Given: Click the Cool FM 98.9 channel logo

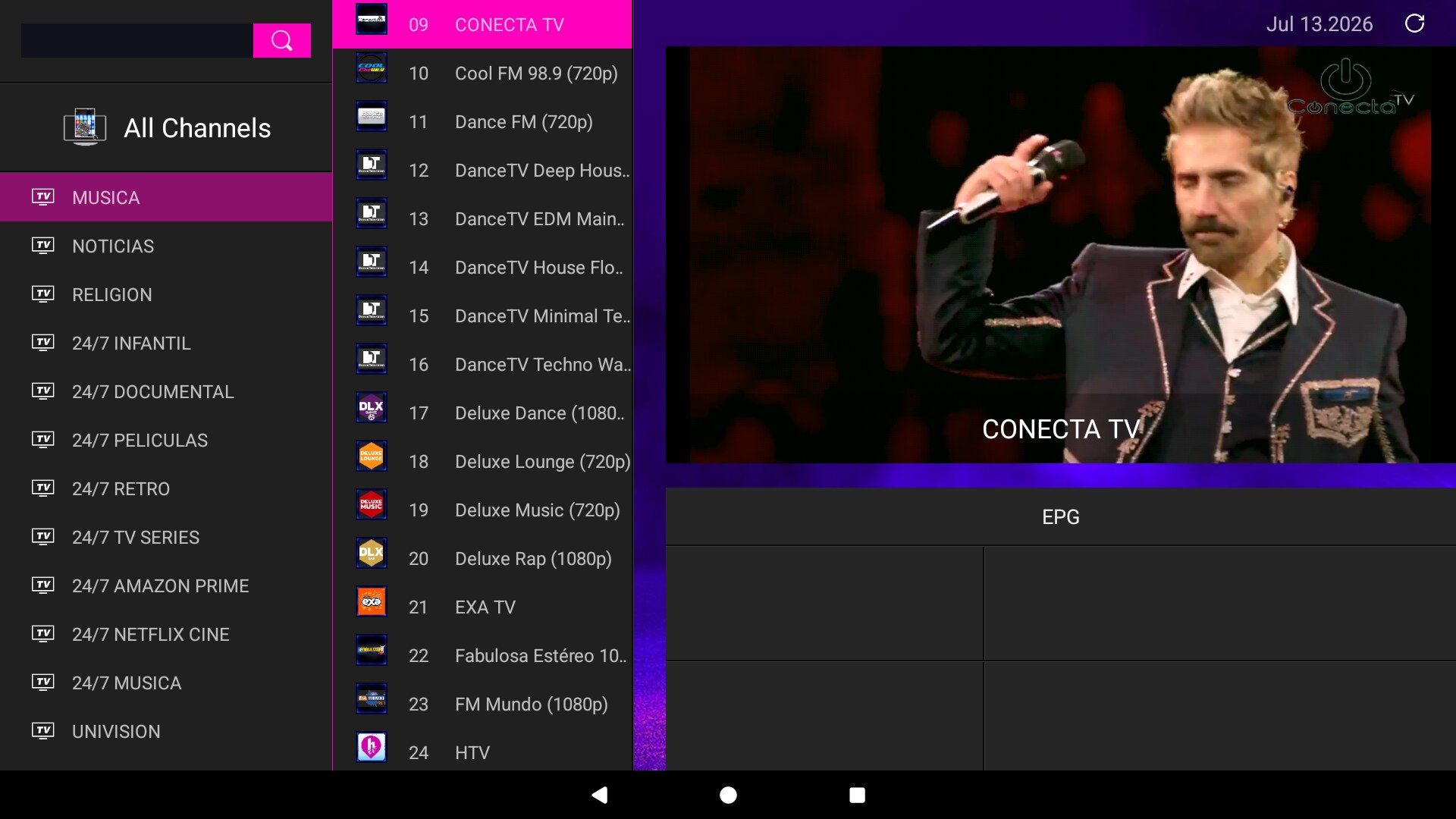Looking at the screenshot, I should point(372,68).
